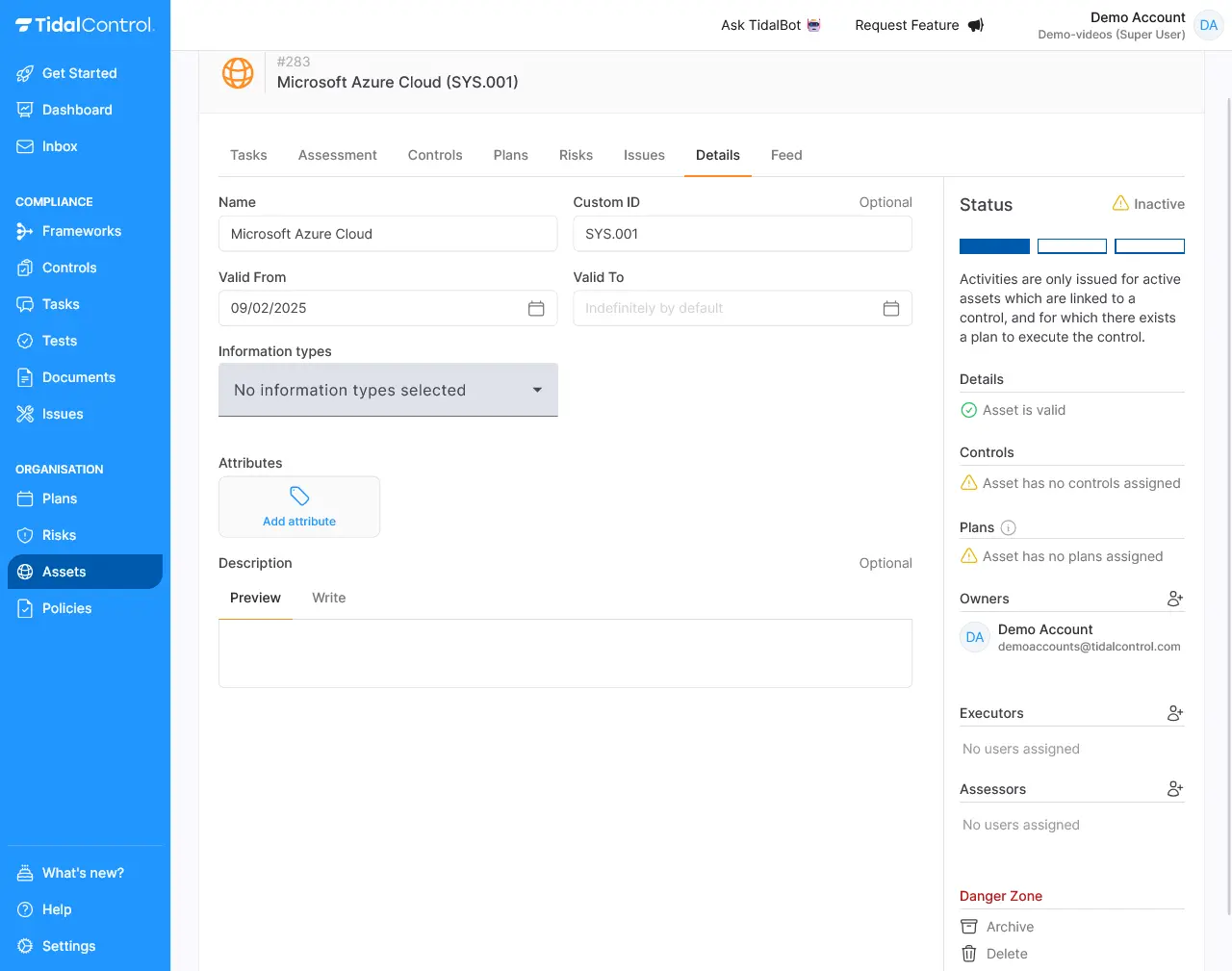Select the description Write tab
This screenshot has width=1232, height=971.
(x=328, y=598)
